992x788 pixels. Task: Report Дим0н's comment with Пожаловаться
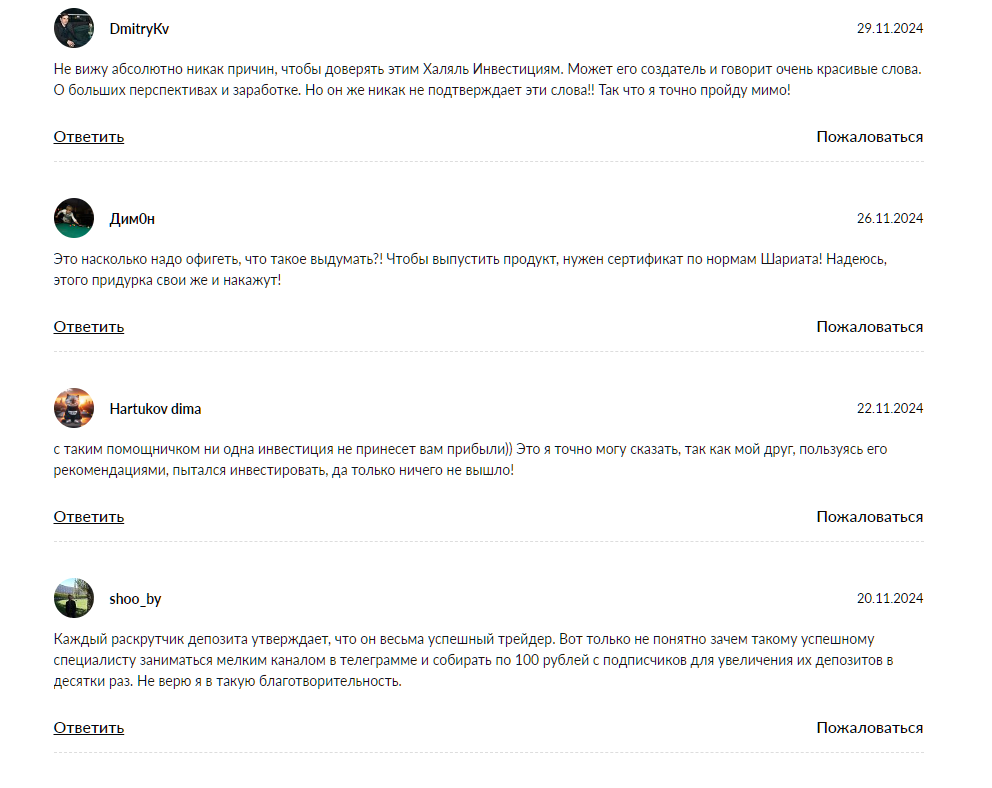(x=870, y=327)
